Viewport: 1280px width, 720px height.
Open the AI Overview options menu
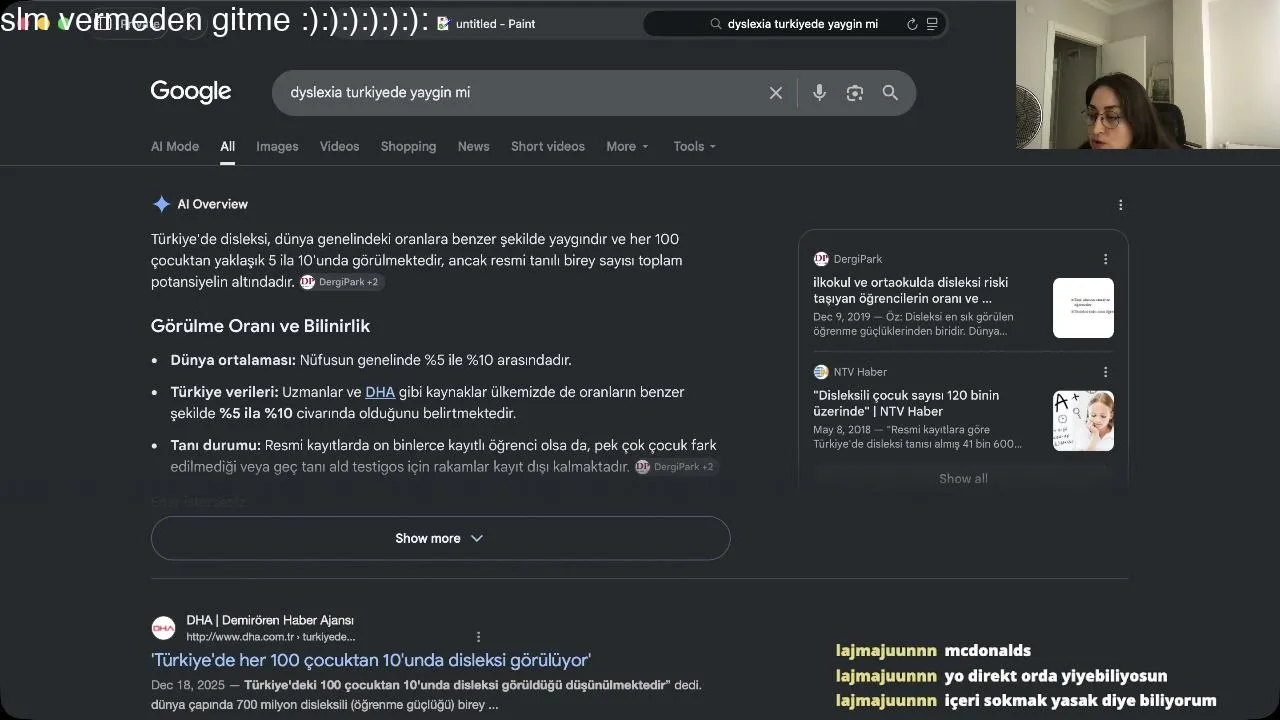pos(1120,205)
